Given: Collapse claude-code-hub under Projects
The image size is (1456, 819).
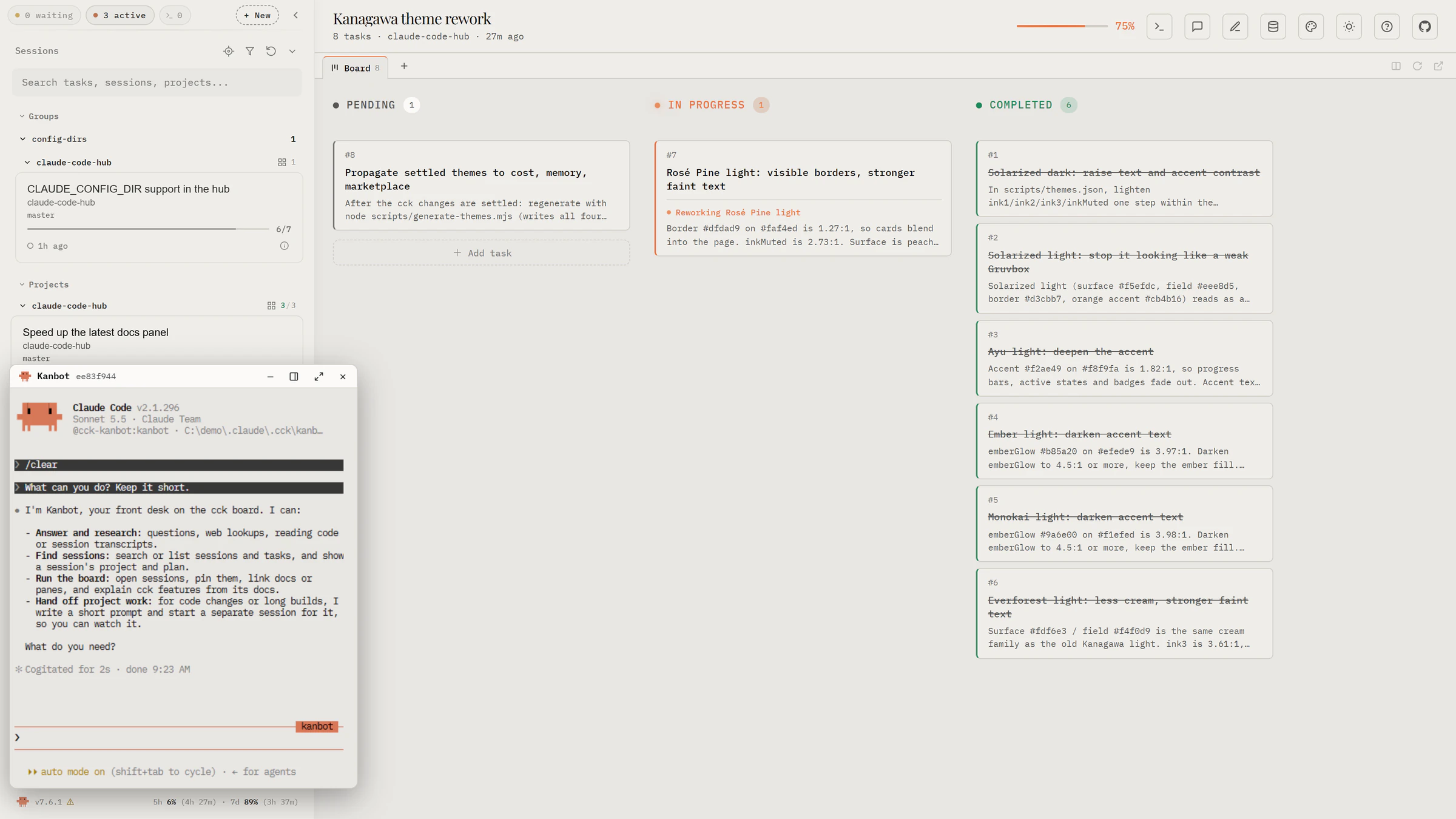Looking at the screenshot, I should [64, 306].
